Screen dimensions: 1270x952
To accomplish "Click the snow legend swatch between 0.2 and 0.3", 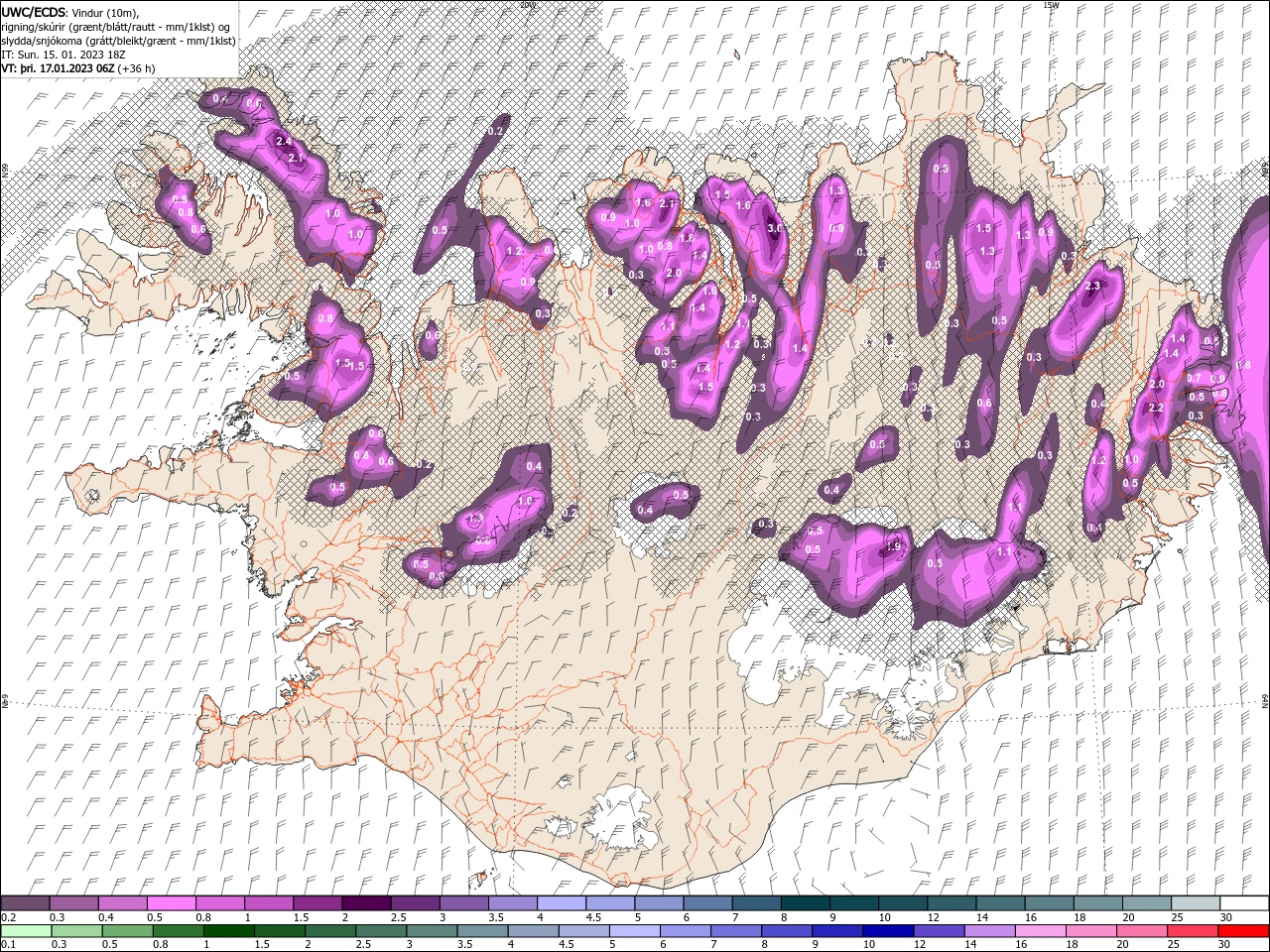I will tap(26, 903).
